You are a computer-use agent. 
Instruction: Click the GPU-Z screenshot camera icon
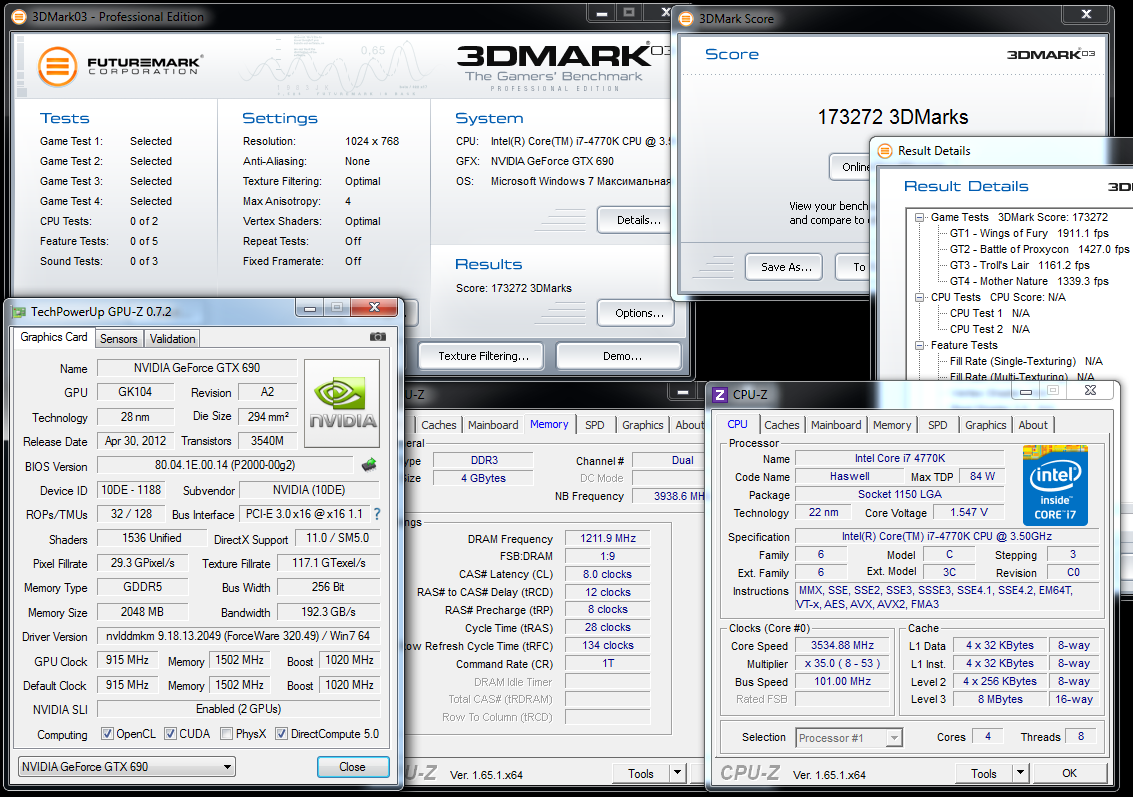pos(377,337)
